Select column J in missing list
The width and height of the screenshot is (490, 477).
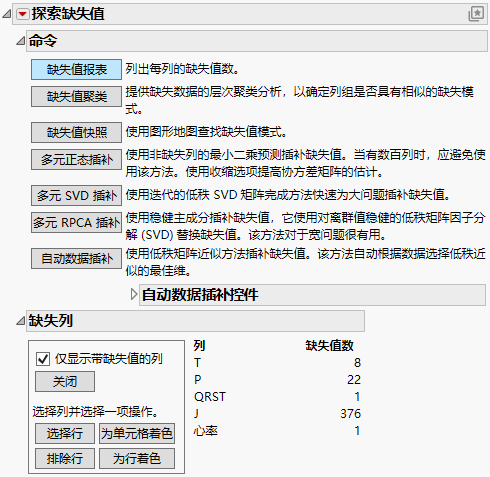[196, 414]
